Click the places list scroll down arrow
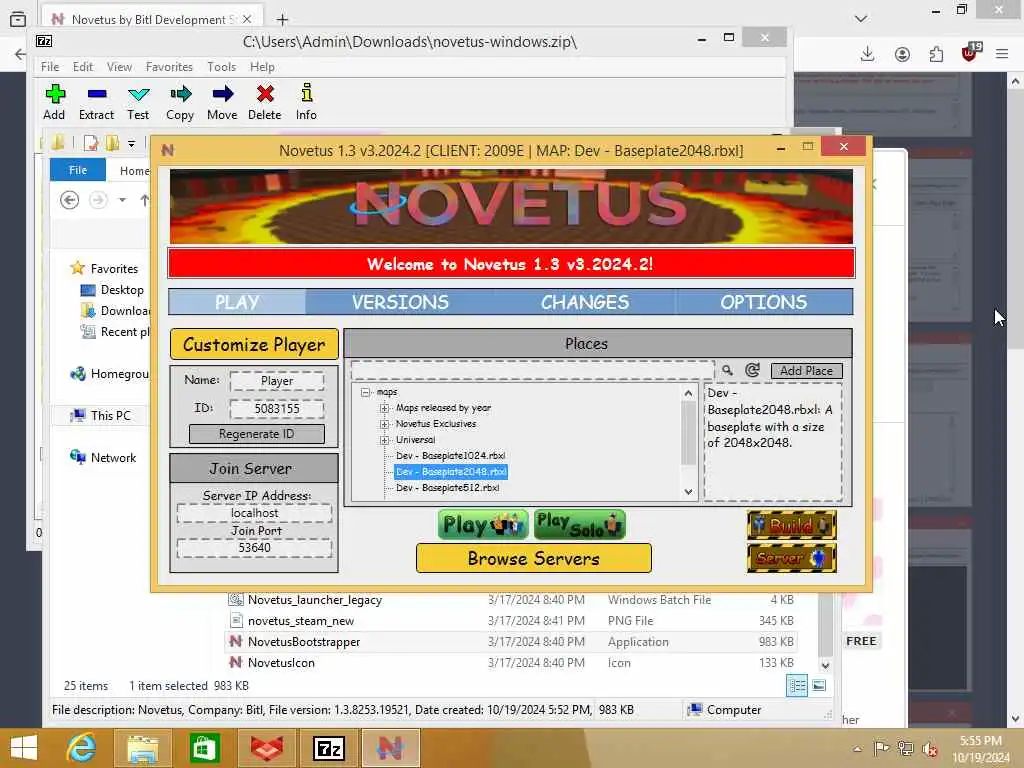Screen dimensions: 1024x768 tap(688, 492)
